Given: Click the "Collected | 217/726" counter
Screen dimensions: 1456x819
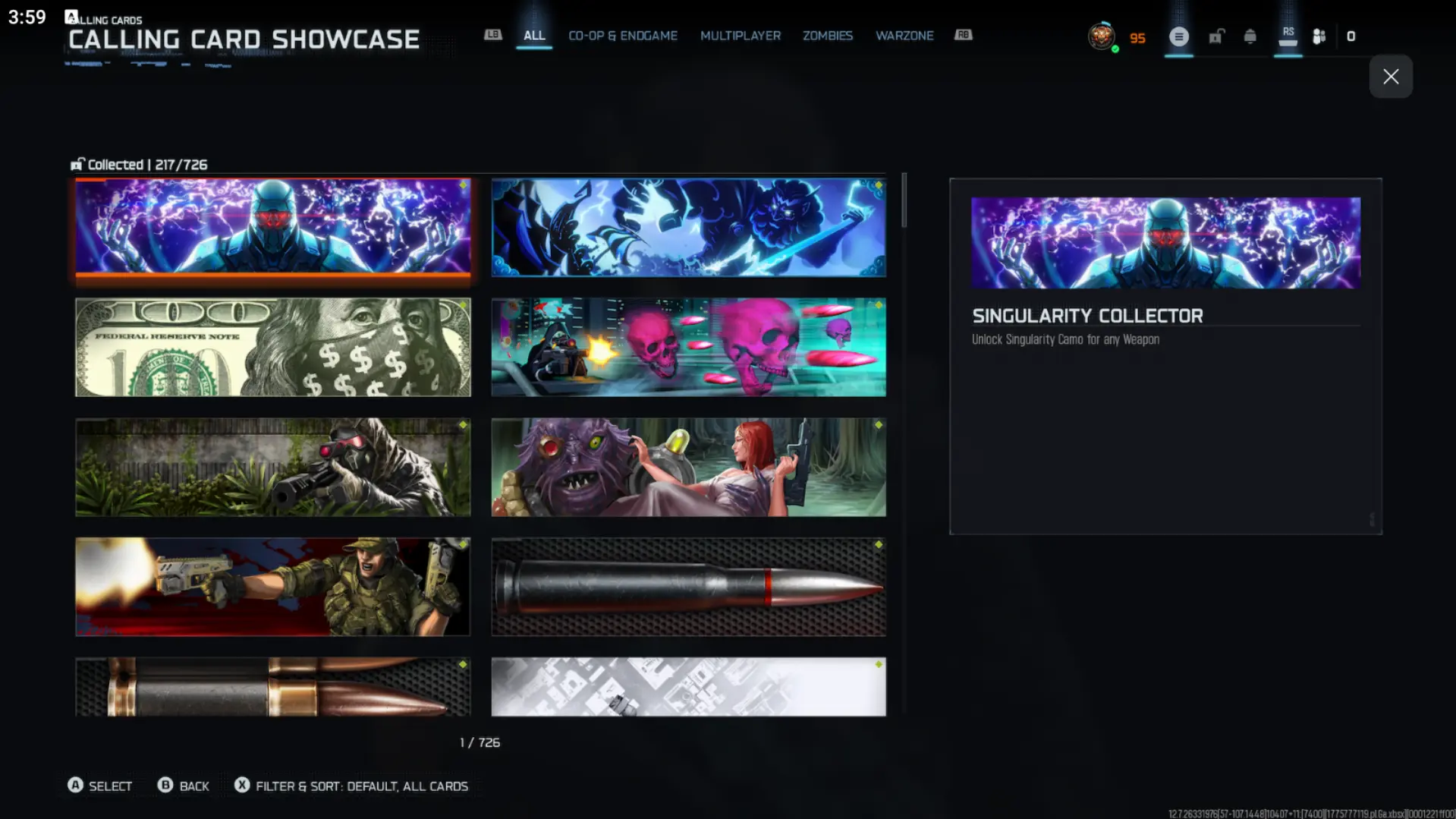Looking at the screenshot, I should pyautogui.click(x=139, y=165).
